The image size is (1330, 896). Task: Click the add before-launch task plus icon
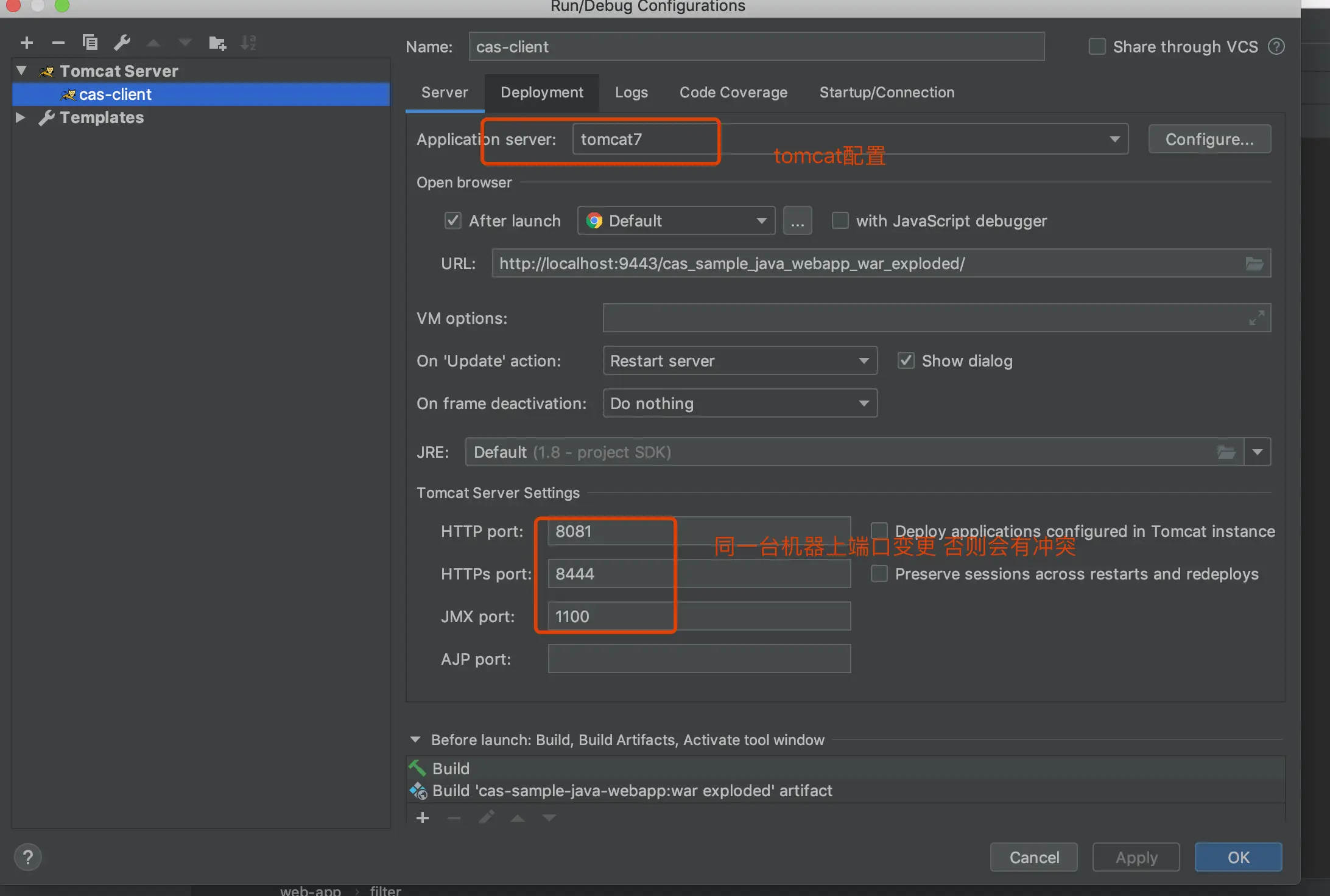coord(423,817)
